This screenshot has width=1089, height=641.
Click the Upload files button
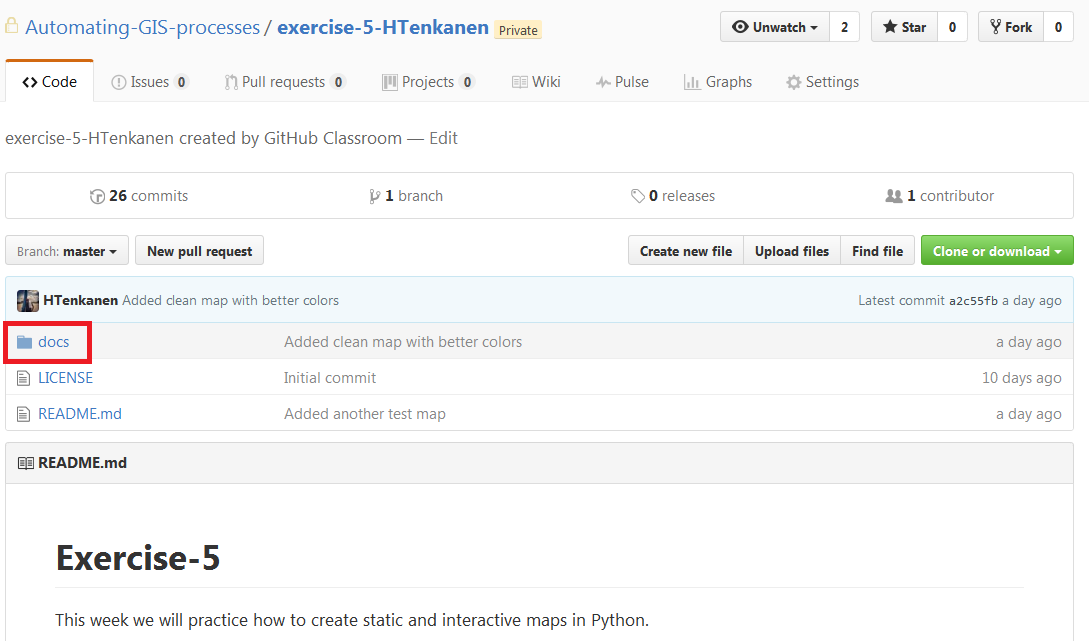coord(792,251)
